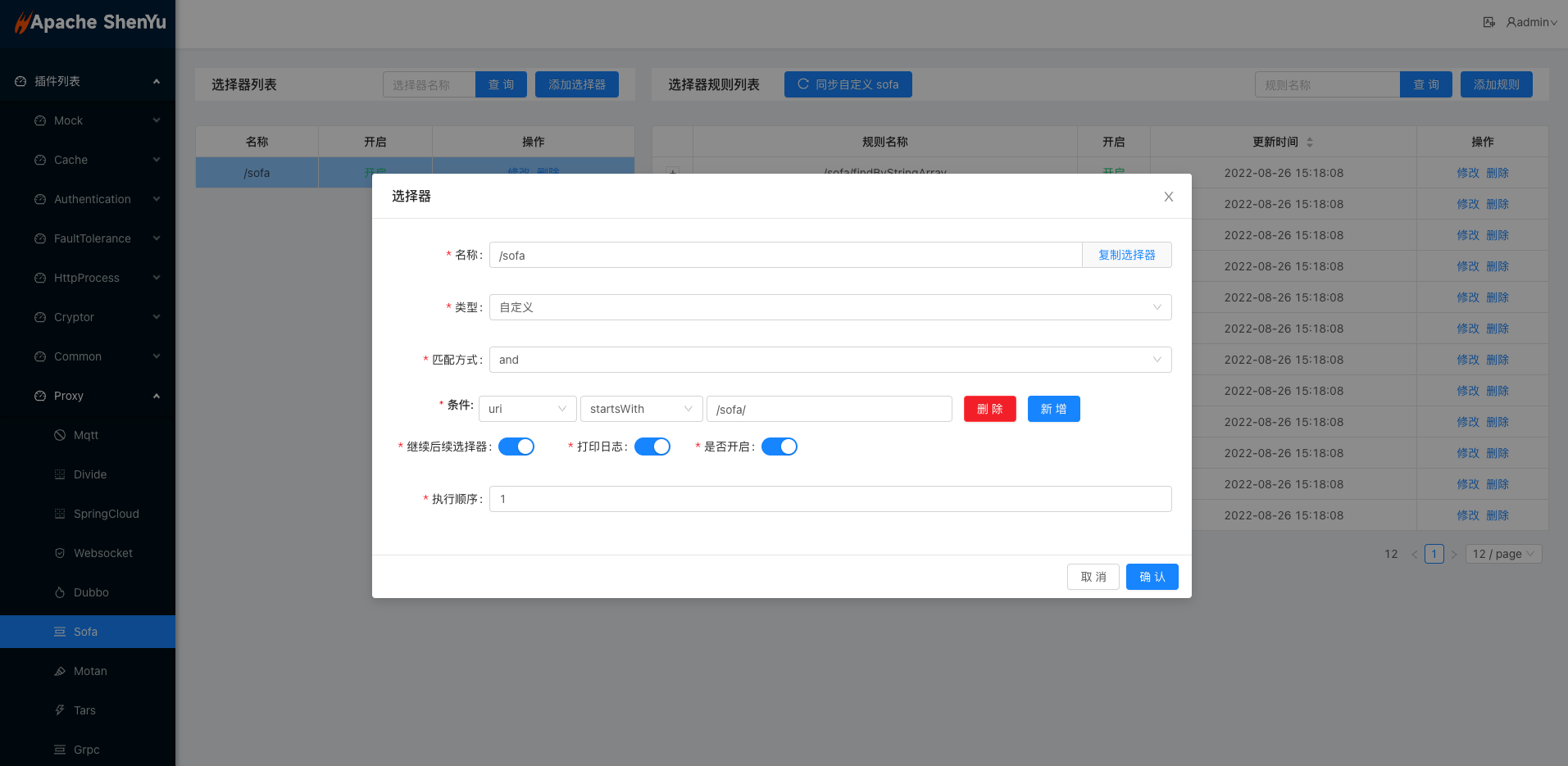Screen dimensions: 1568x766
Task: Open Grpc plugin in the sidebar
Action: [86, 750]
